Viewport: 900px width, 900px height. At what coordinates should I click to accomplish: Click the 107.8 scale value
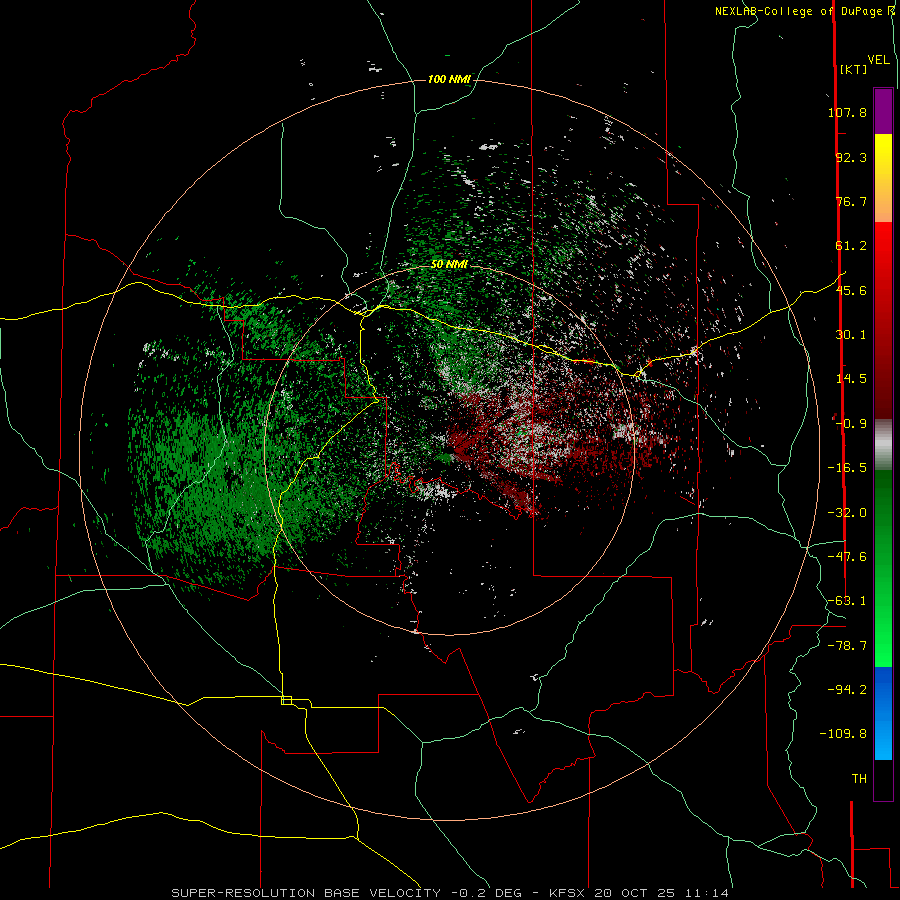coord(847,112)
